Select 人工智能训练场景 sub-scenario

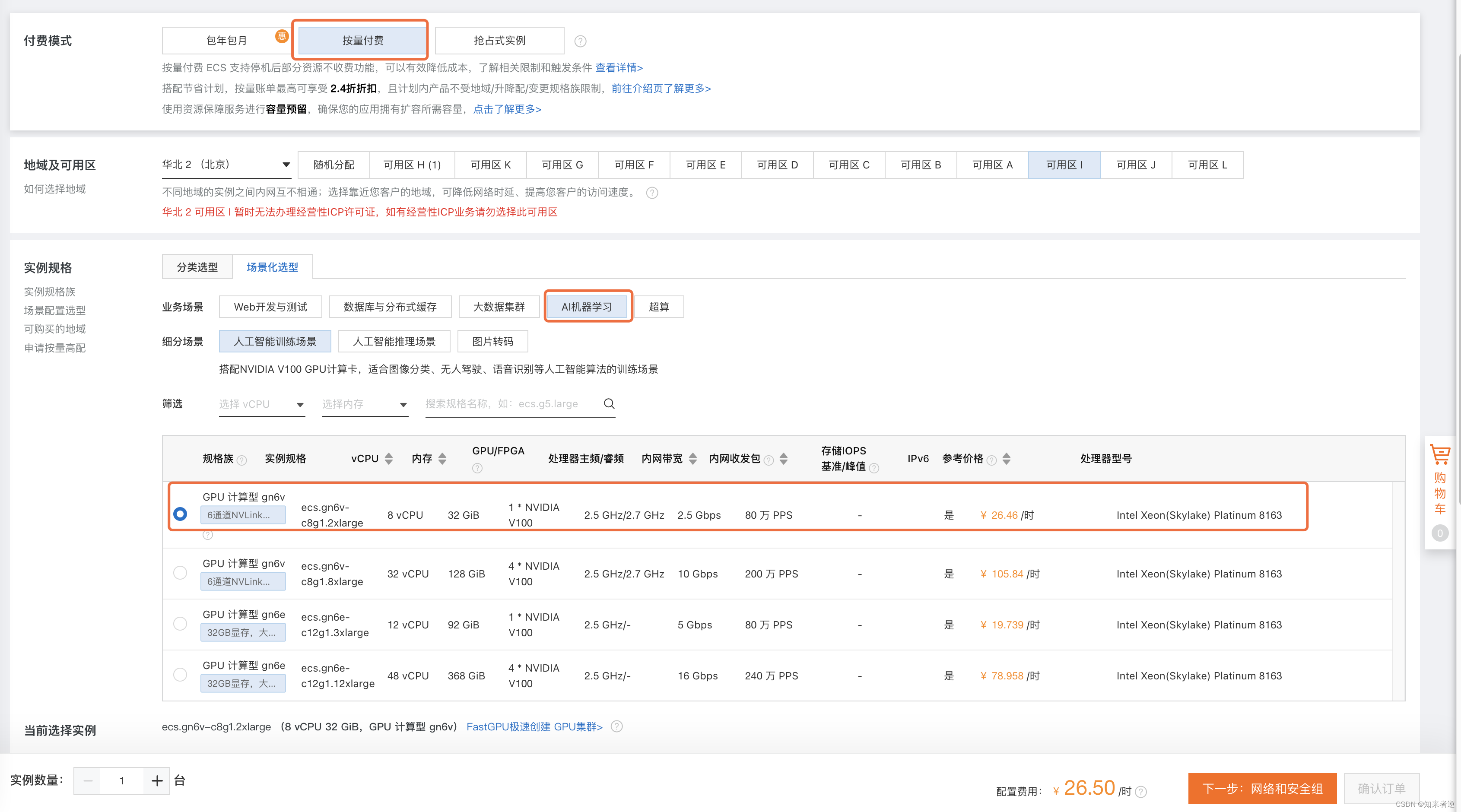[x=274, y=341]
